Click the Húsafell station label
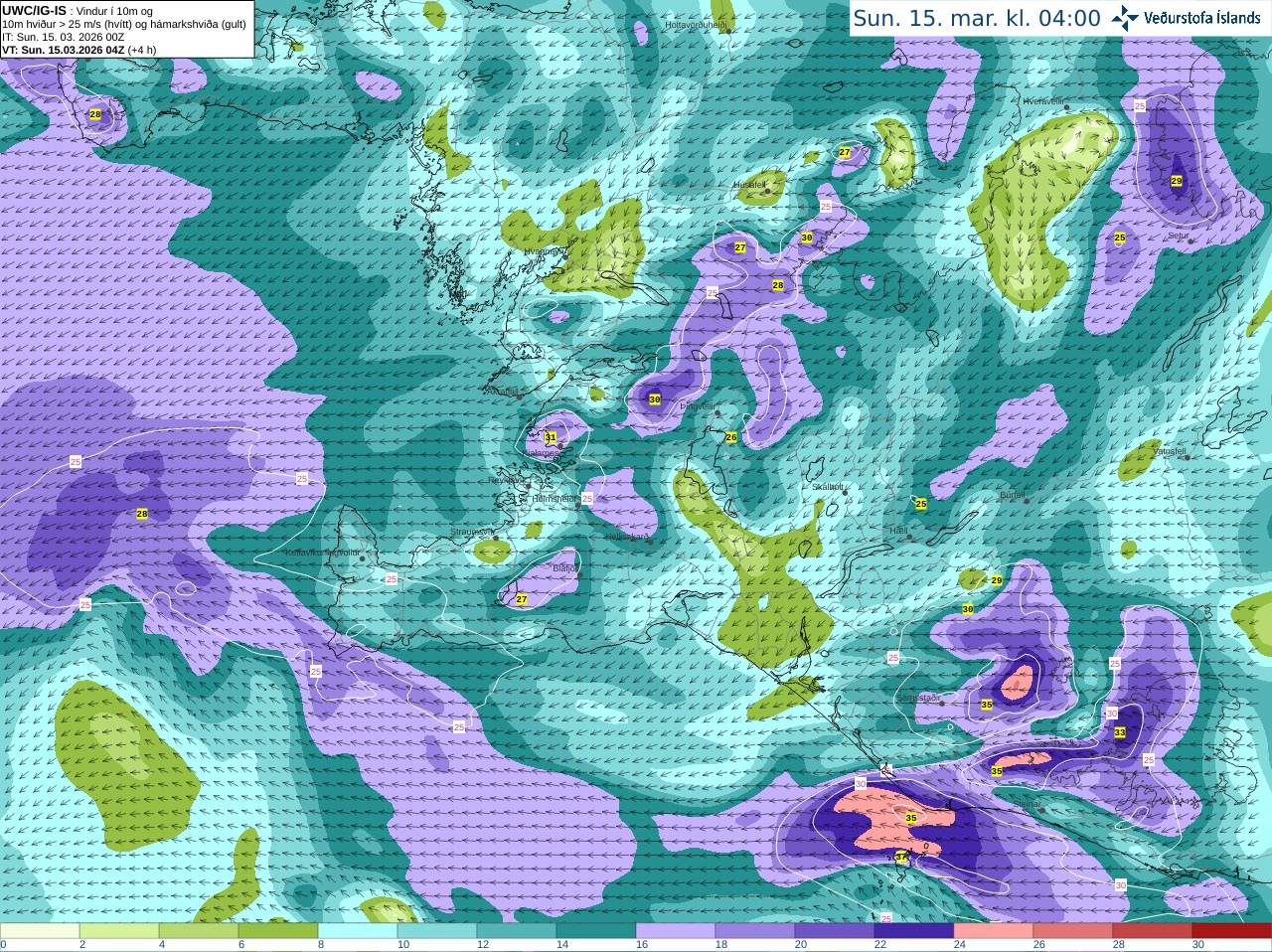The image size is (1272, 952). (x=749, y=185)
